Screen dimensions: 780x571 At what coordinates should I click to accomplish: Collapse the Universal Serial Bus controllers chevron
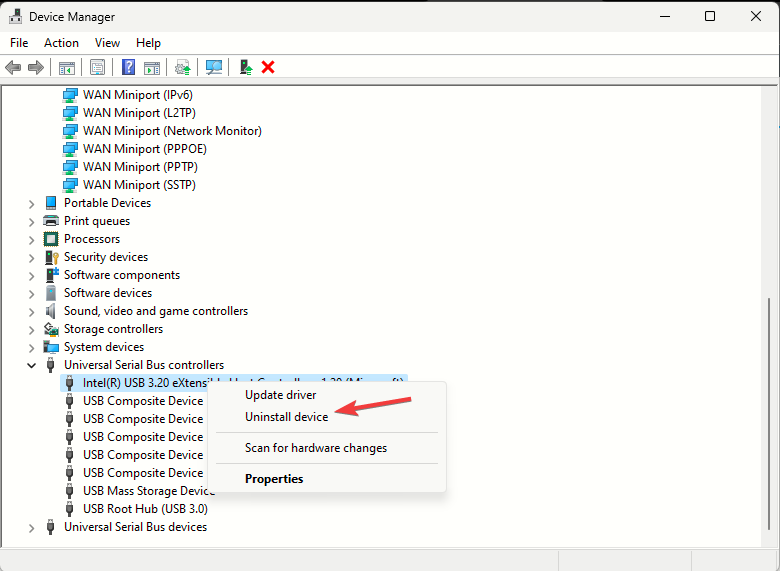(31, 365)
